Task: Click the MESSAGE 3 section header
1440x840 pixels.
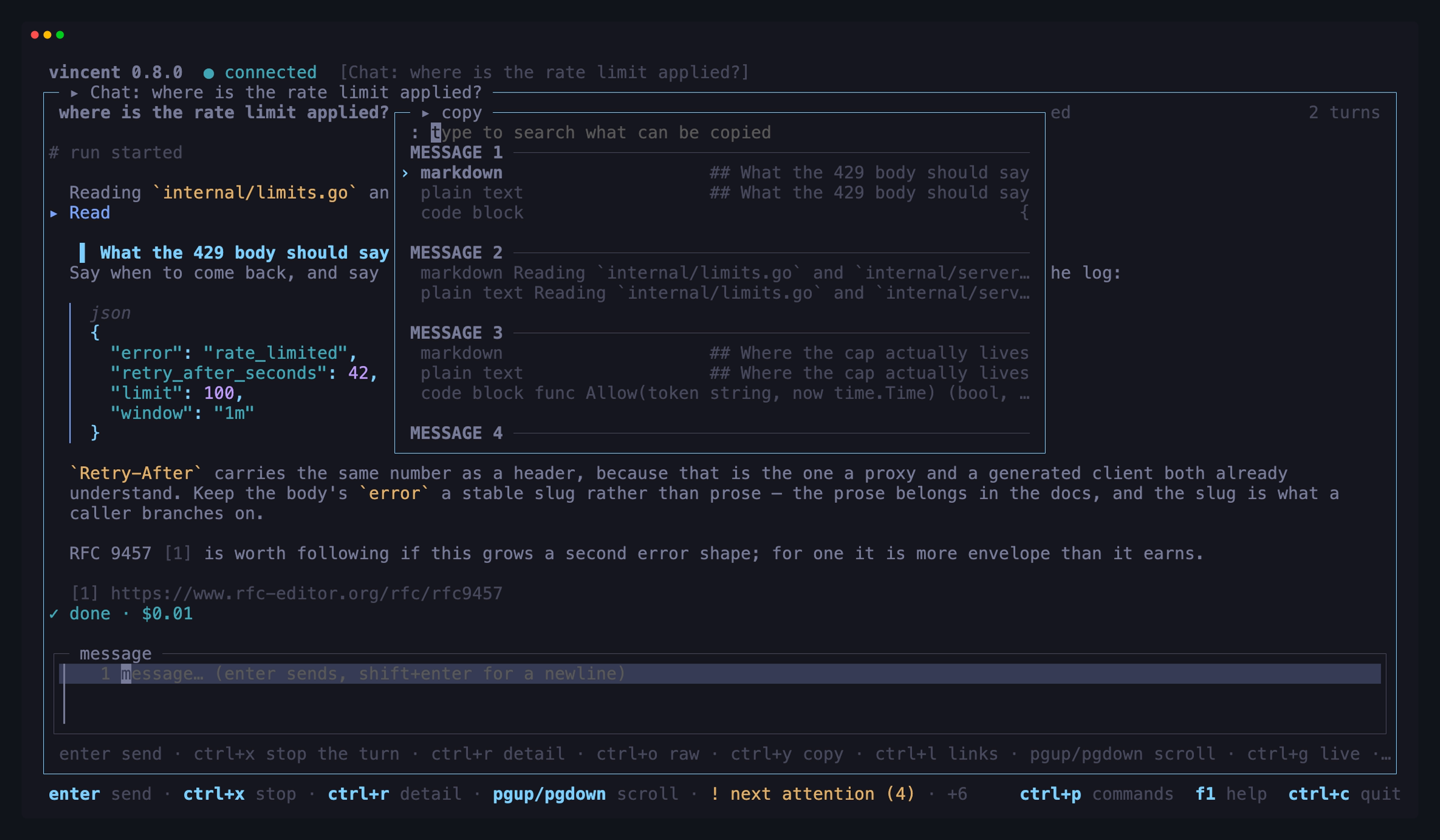Action: coord(456,334)
